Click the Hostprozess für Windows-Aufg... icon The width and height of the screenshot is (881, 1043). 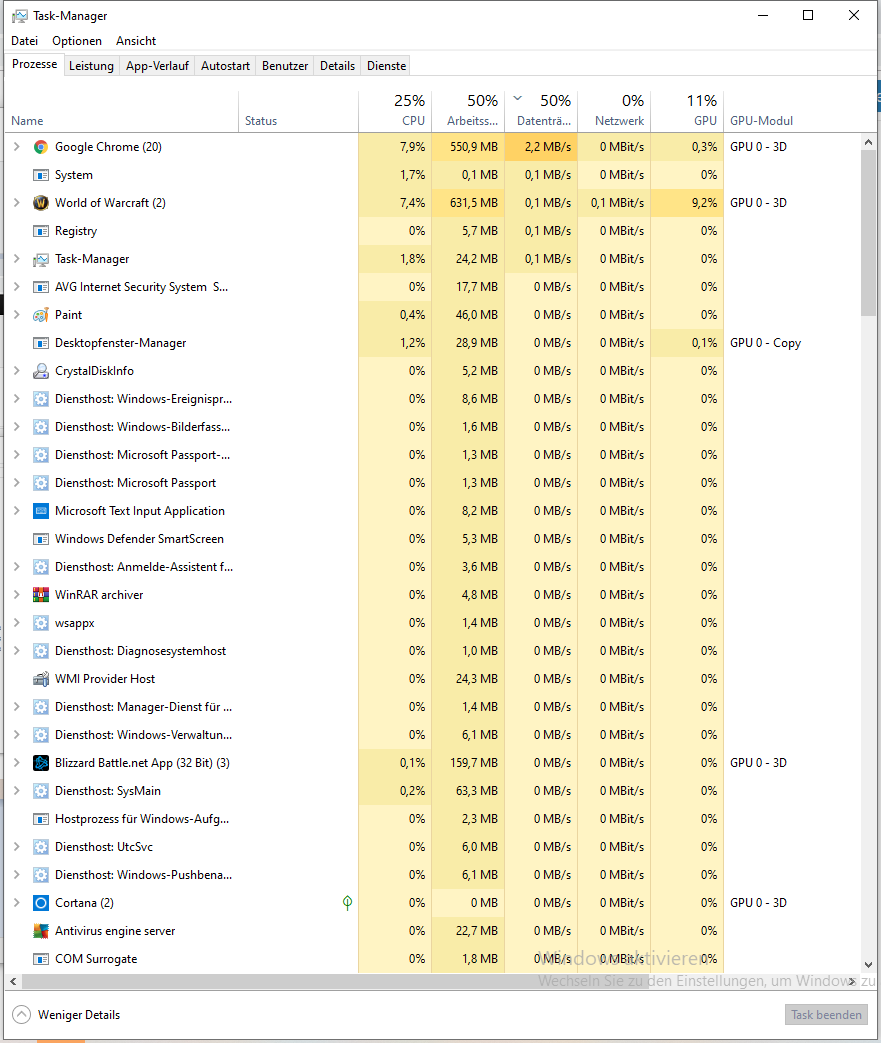41,819
